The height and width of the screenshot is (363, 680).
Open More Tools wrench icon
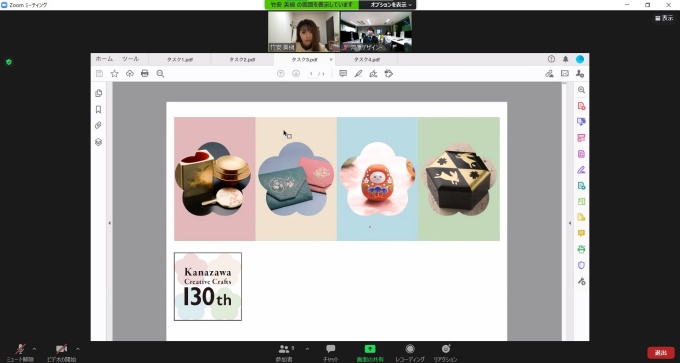click(x=582, y=281)
